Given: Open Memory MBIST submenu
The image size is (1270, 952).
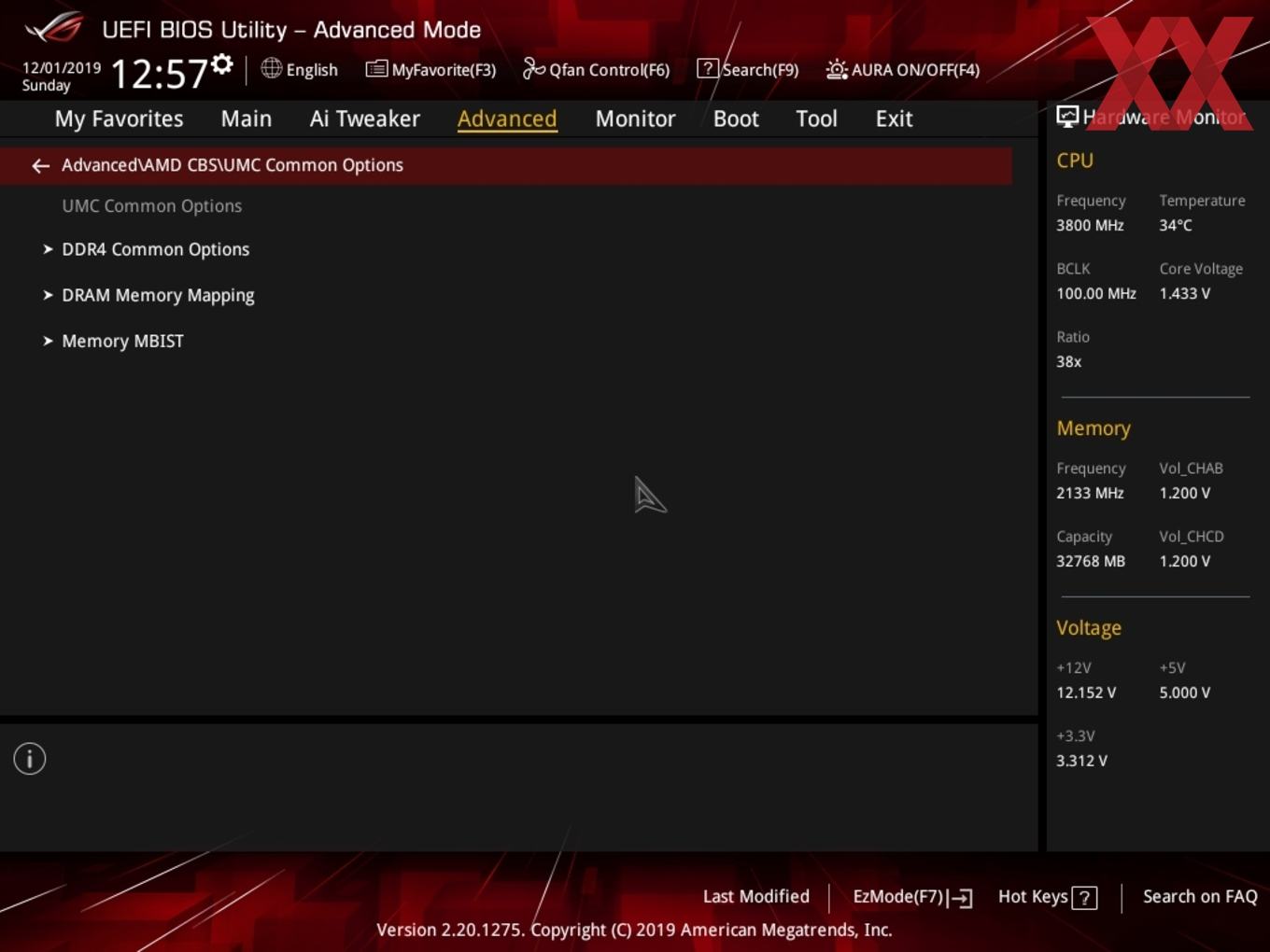Looking at the screenshot, I should [x=122, y=341].
